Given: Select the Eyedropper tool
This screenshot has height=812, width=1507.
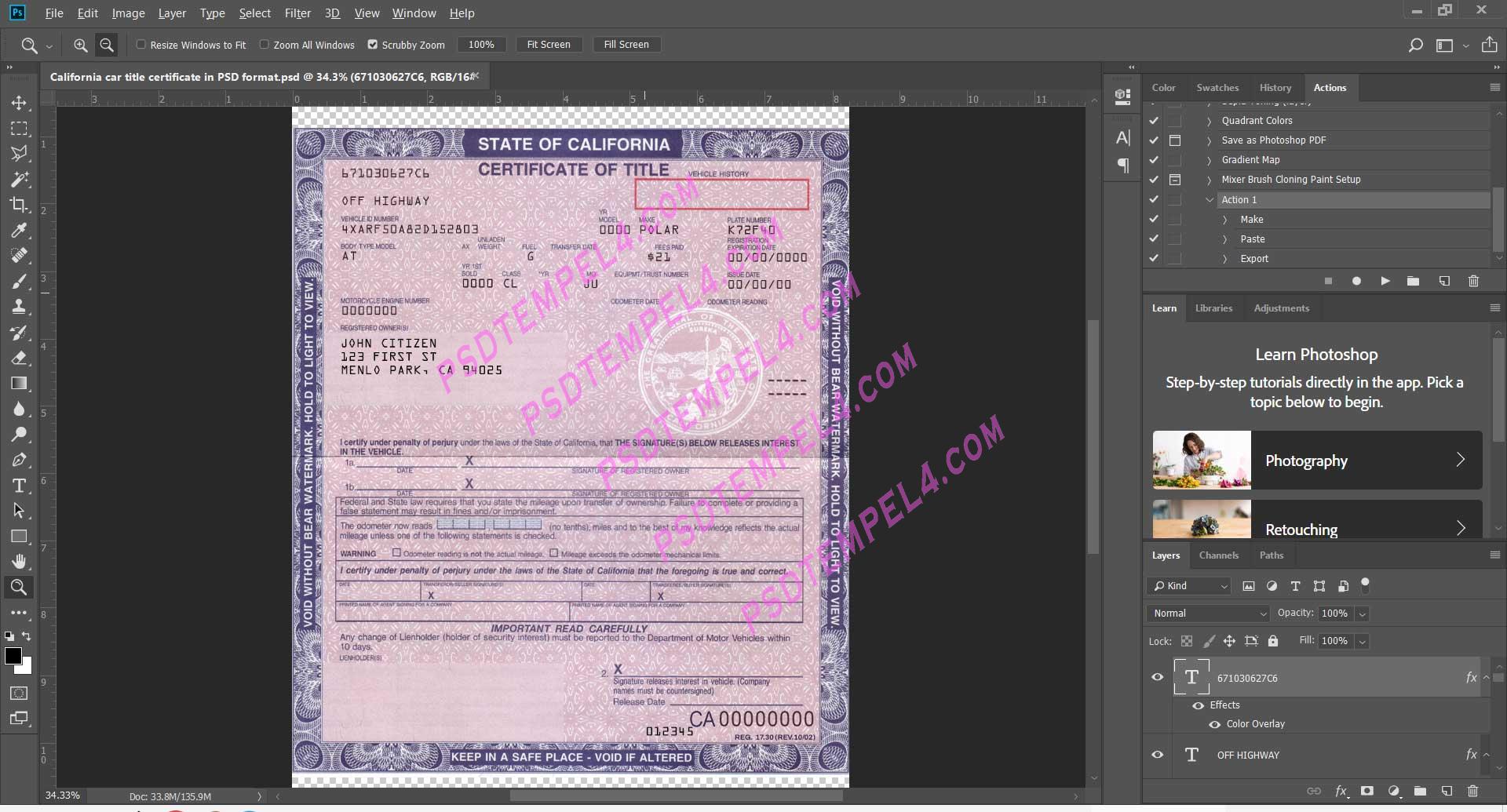Looking at the screenshot, I should click(x=19, y=230).
